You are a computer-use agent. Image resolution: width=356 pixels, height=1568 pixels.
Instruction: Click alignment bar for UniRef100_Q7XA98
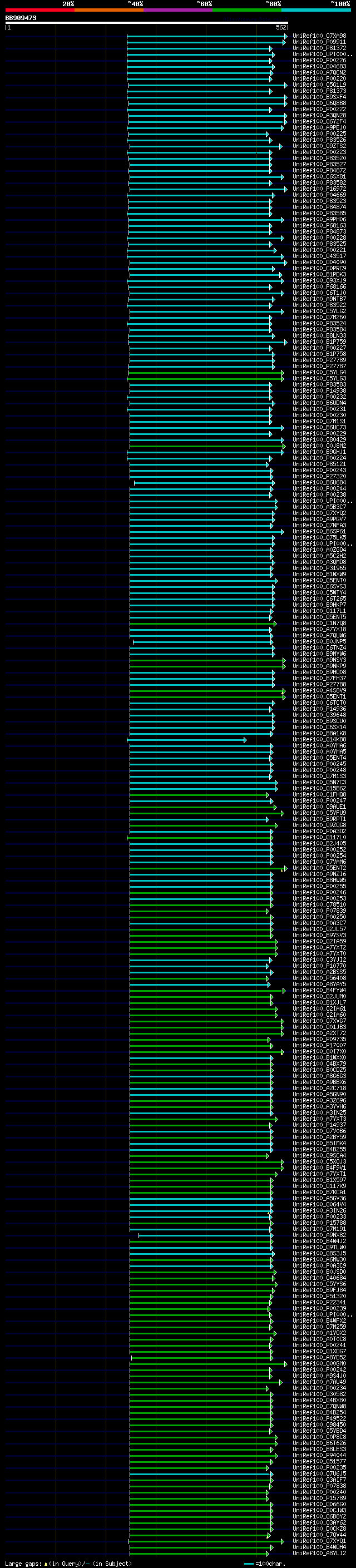pos(207,36)
